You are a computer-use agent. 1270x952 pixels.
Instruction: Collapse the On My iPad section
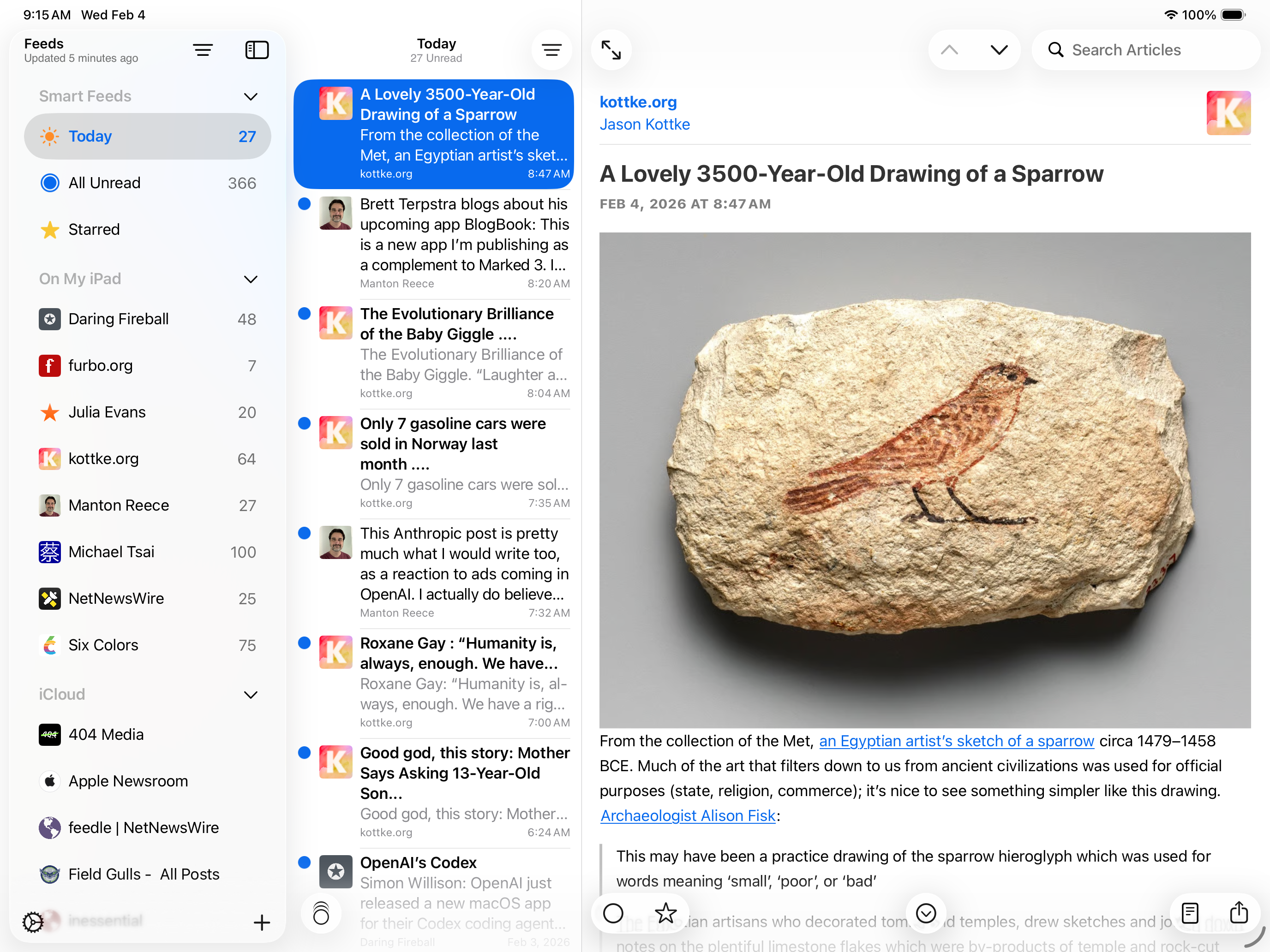(x=250, y=279)
